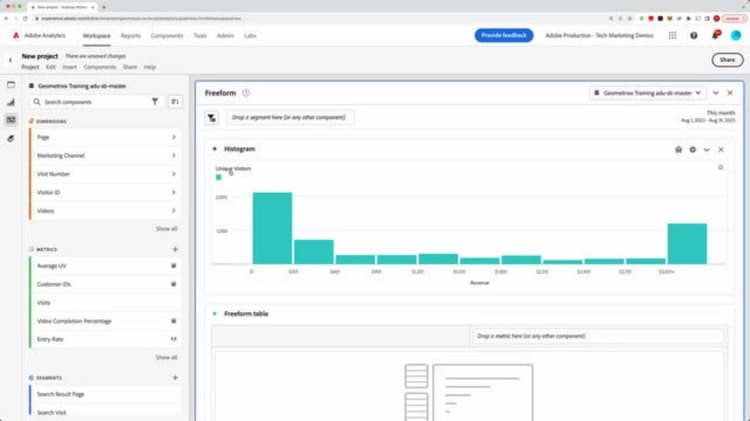750x421 pixels.
Task: Click the icon beside Video Completion Percentage
Action: tap(174, 321)
